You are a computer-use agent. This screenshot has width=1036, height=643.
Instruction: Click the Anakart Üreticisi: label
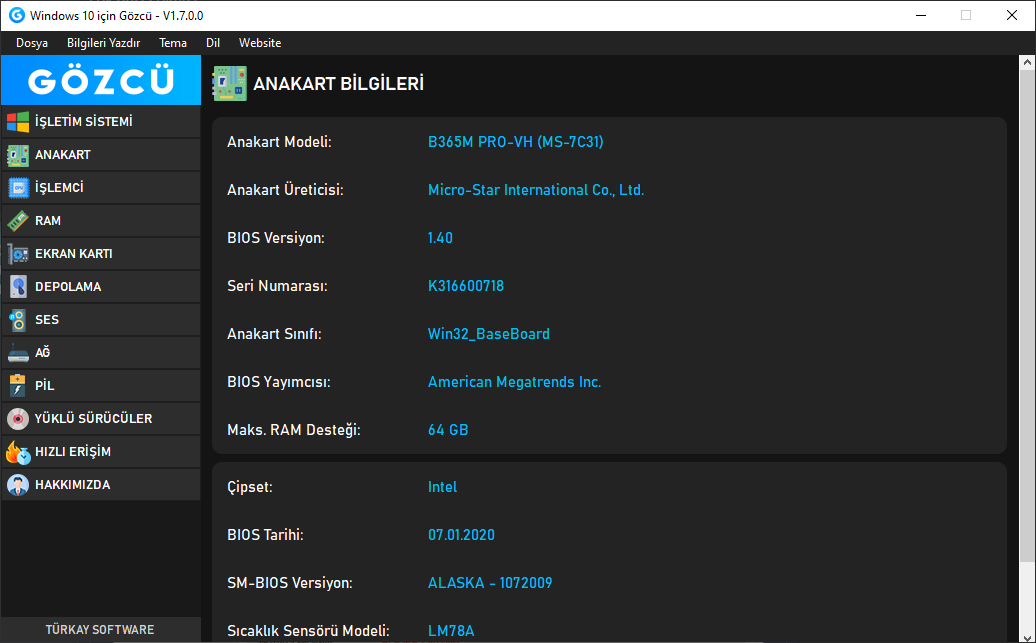[285, 190]
